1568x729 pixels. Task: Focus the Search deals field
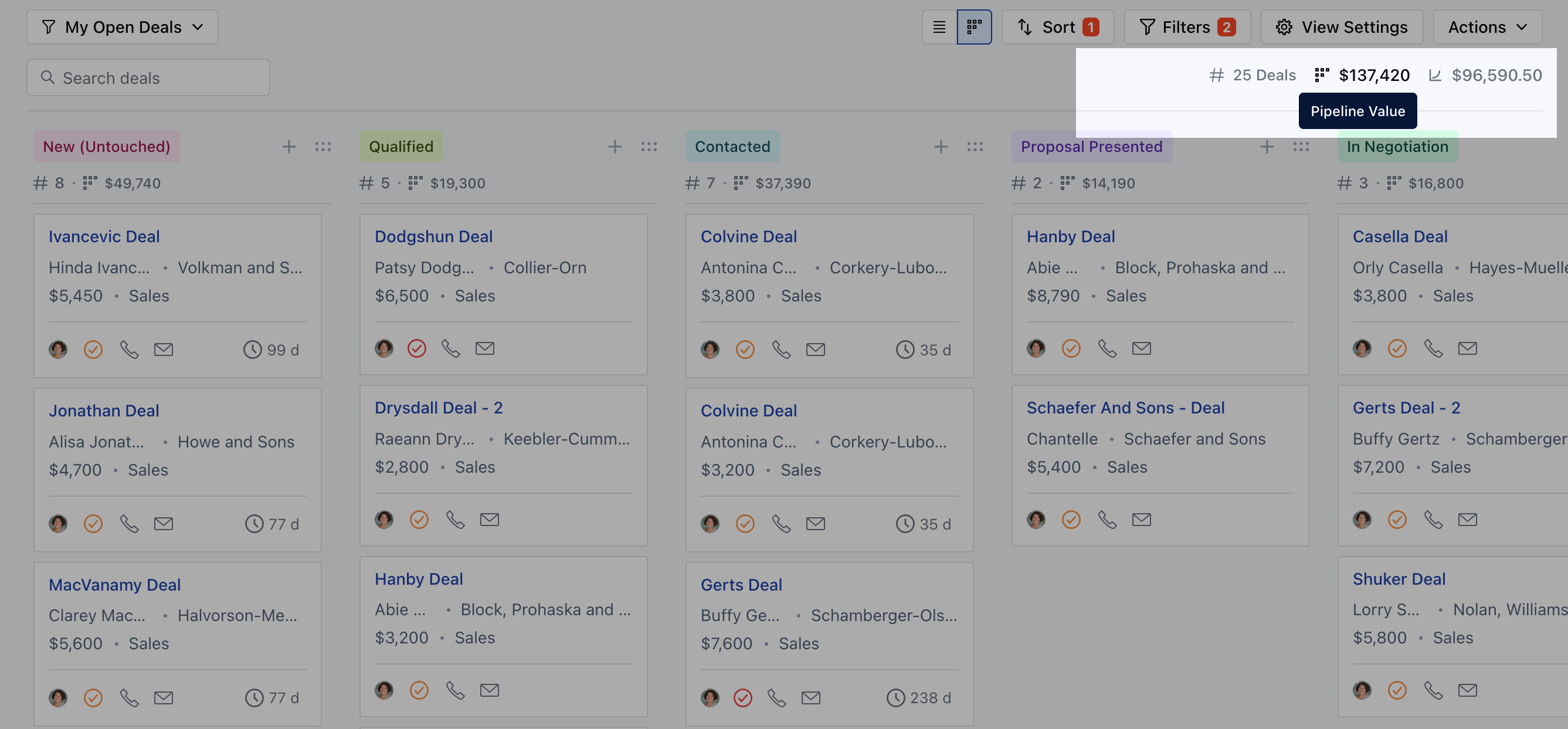tap(148, 77)
